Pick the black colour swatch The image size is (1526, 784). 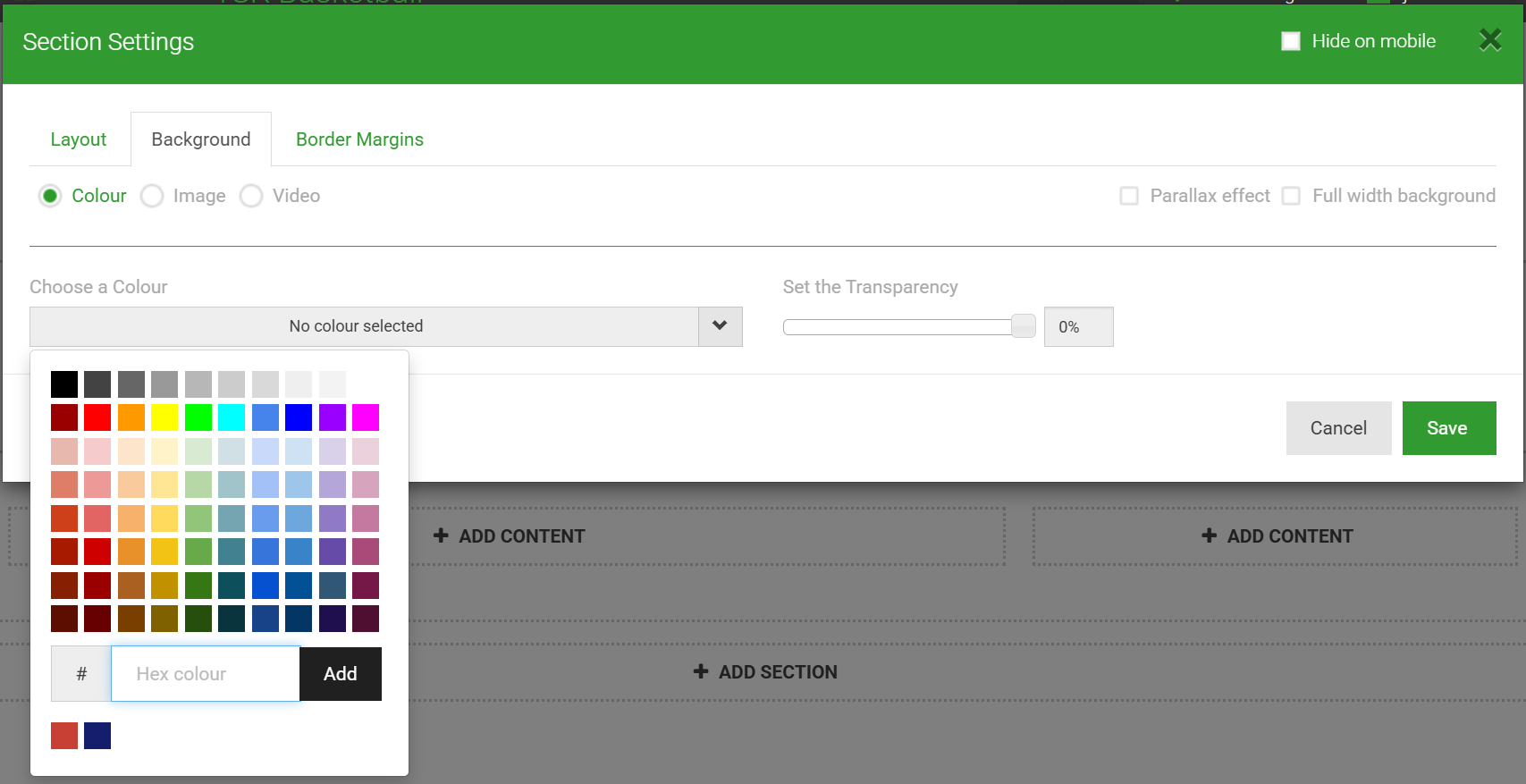pyautogui.click(x=64, y=384)
